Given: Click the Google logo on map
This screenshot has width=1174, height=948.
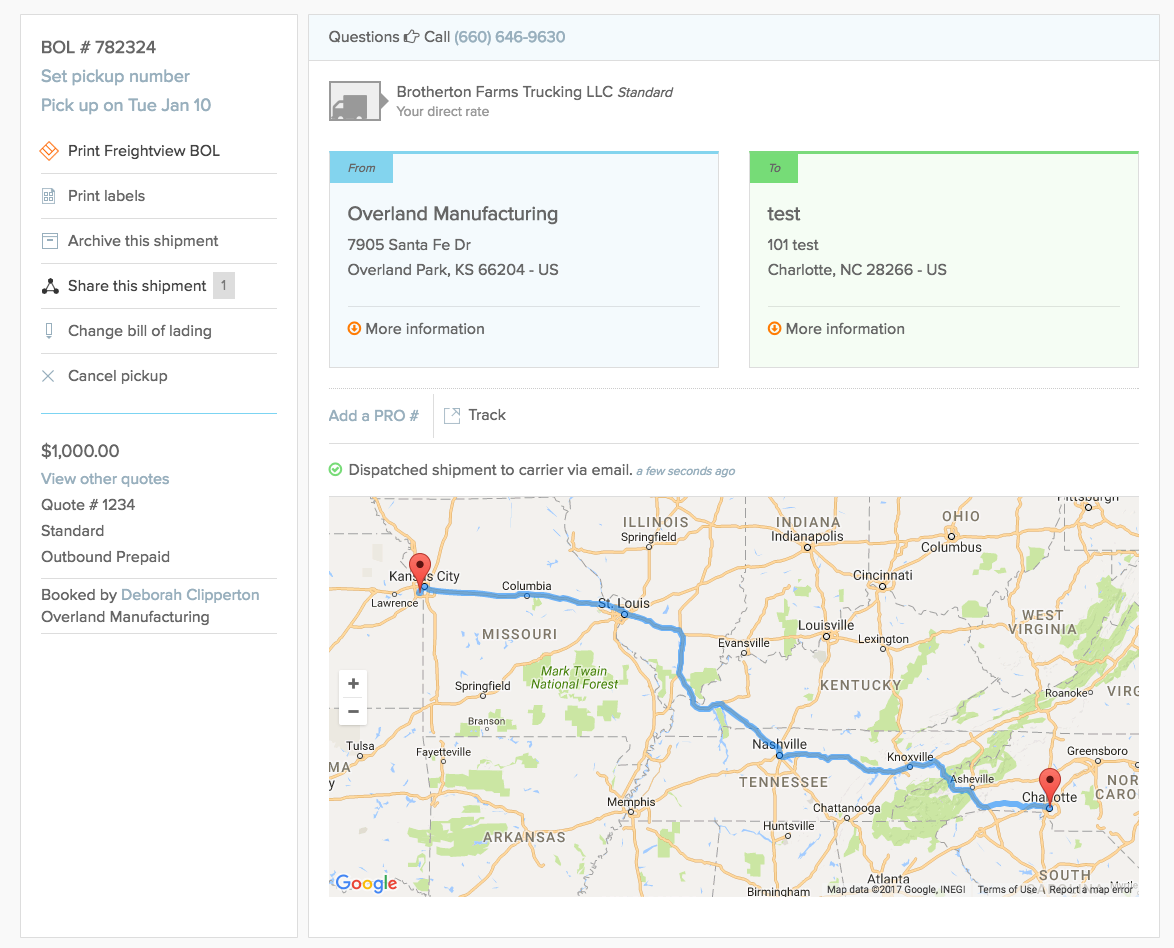Looking at the screenshot, I should [366, 883].
